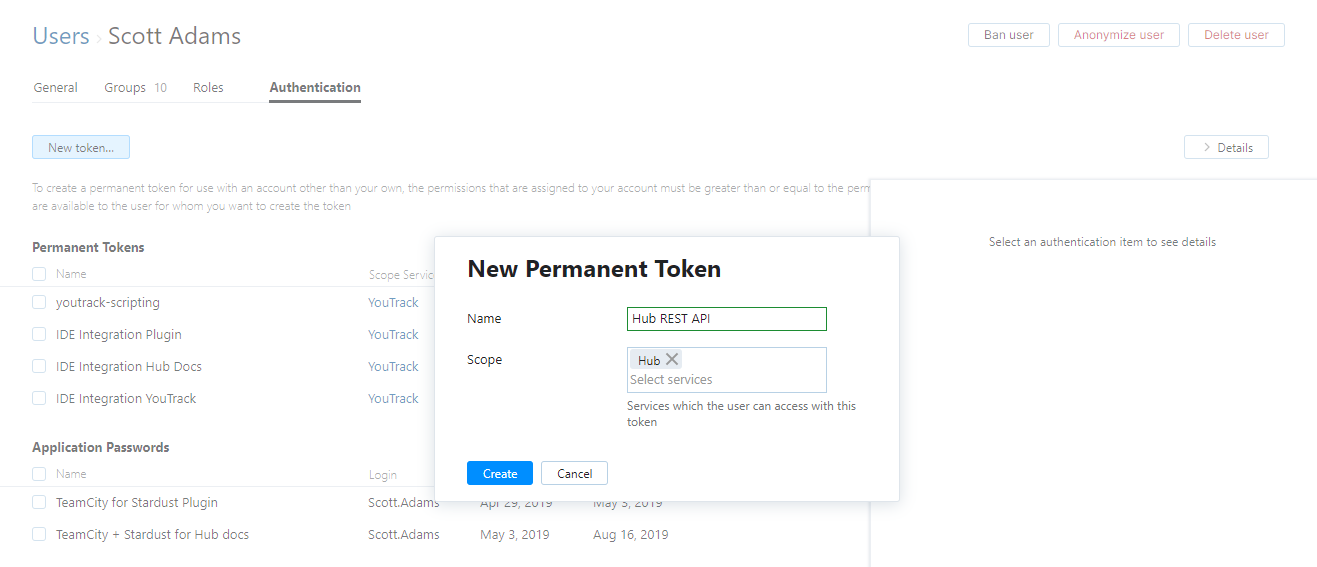
Task: Check the IDE Integration YouTrack checkbox
Action: 39,398
